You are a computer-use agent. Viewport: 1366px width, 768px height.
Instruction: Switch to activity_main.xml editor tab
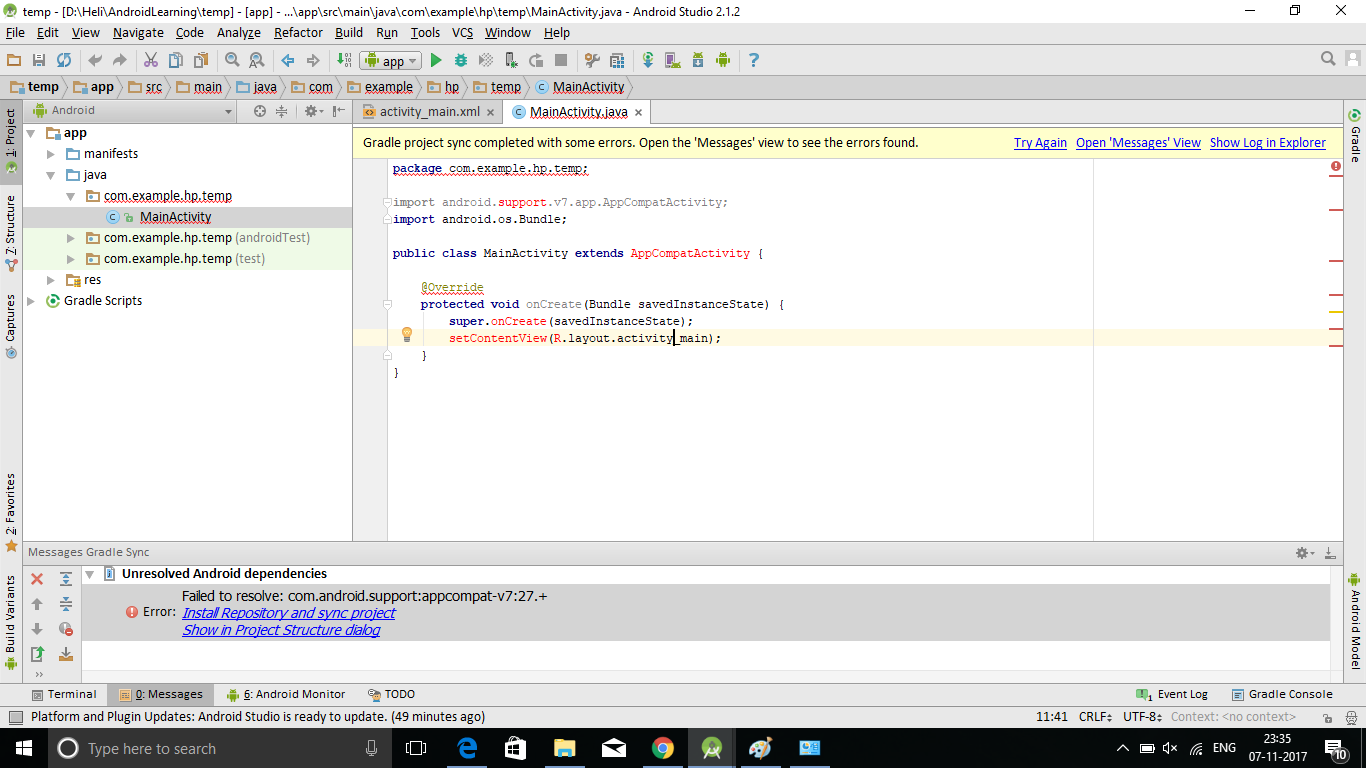pos(429,112)
